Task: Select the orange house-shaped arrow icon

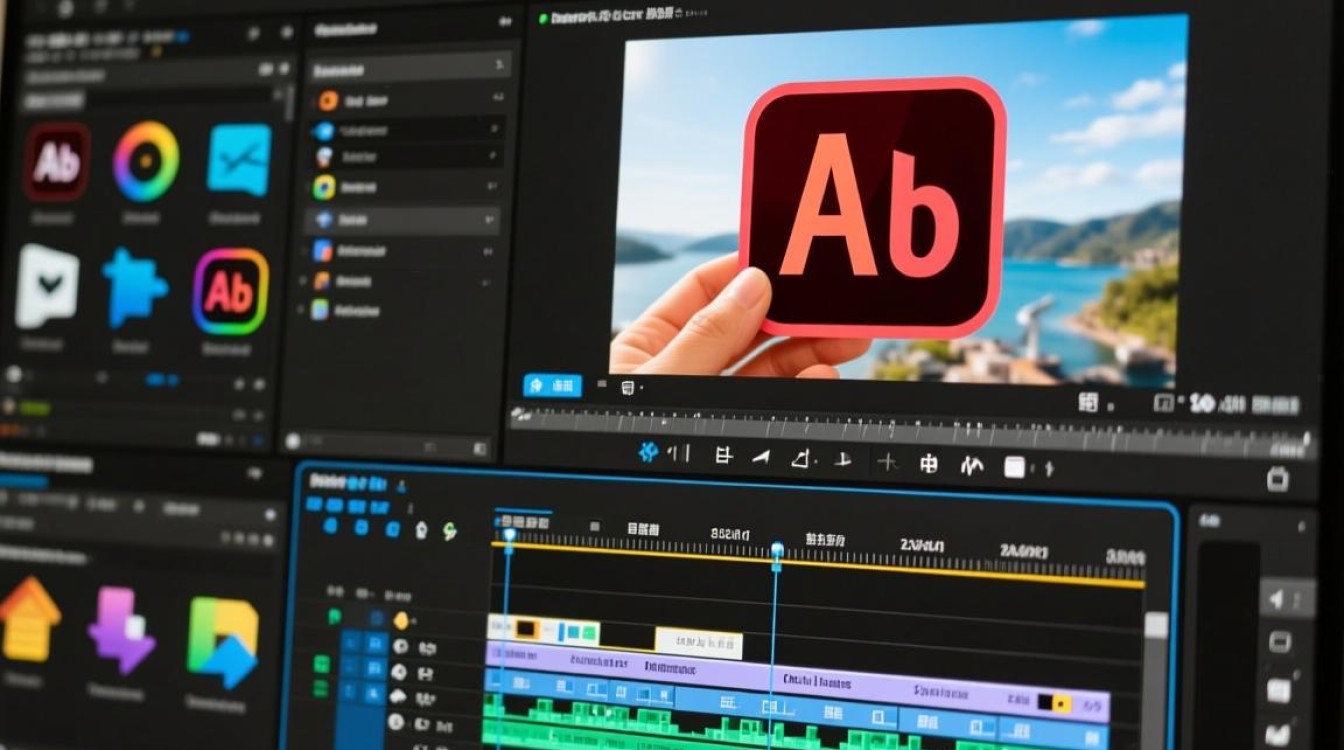Action: (x=29, y=619)
